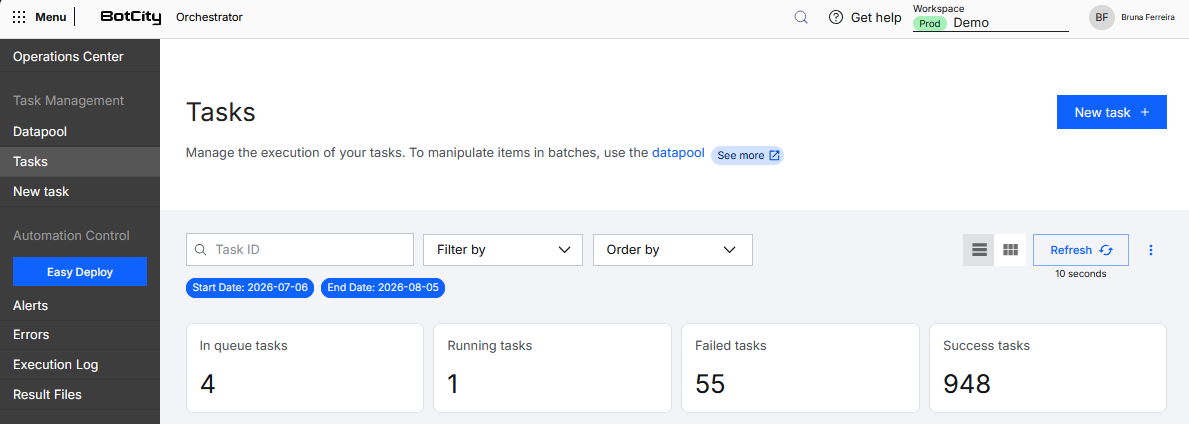Click the See more external link badge
Viewport: 1189px width, 424px height.
[x=748, y=155]
